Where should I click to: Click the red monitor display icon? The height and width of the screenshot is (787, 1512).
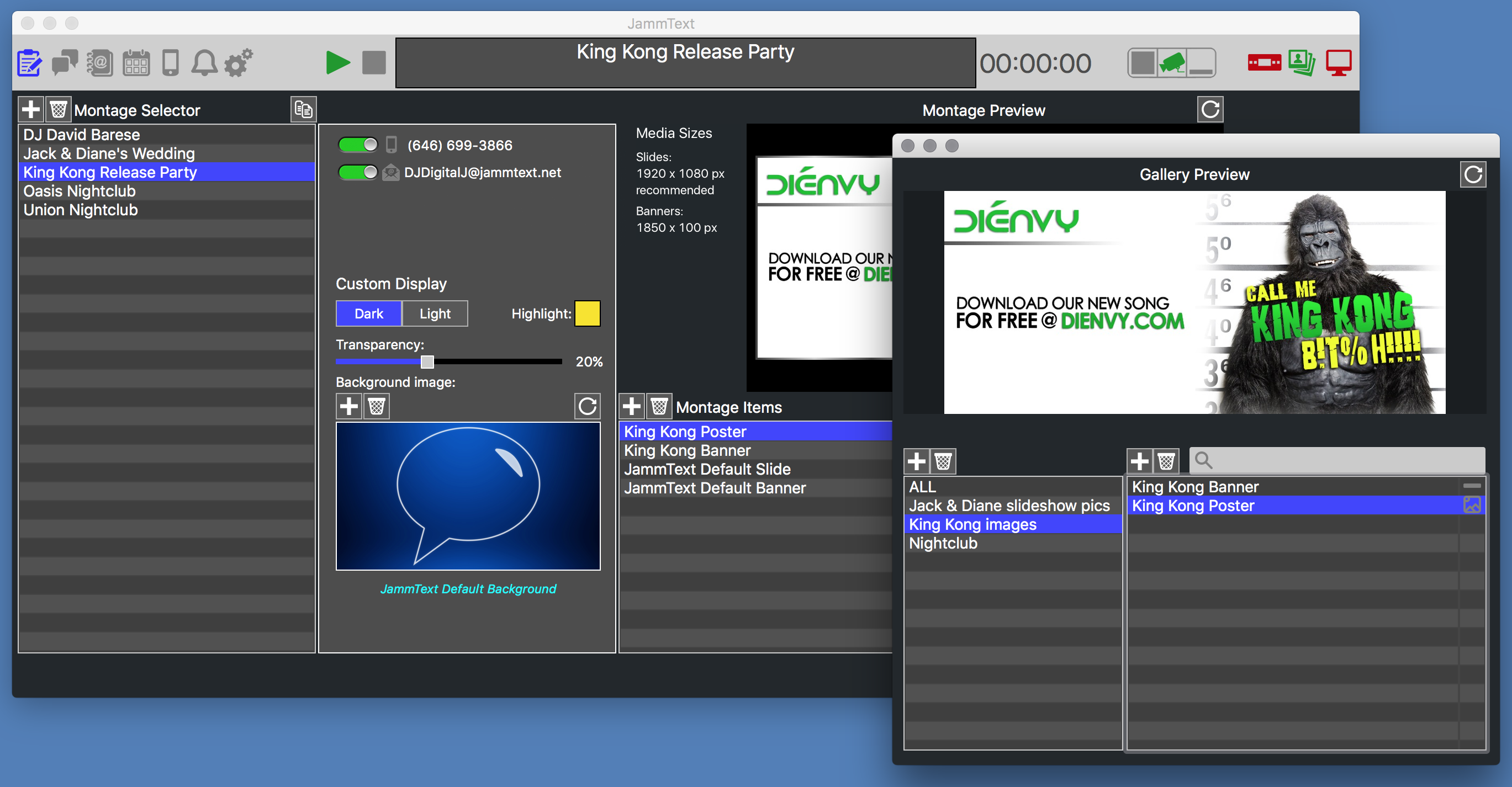tap(1339, 63)
